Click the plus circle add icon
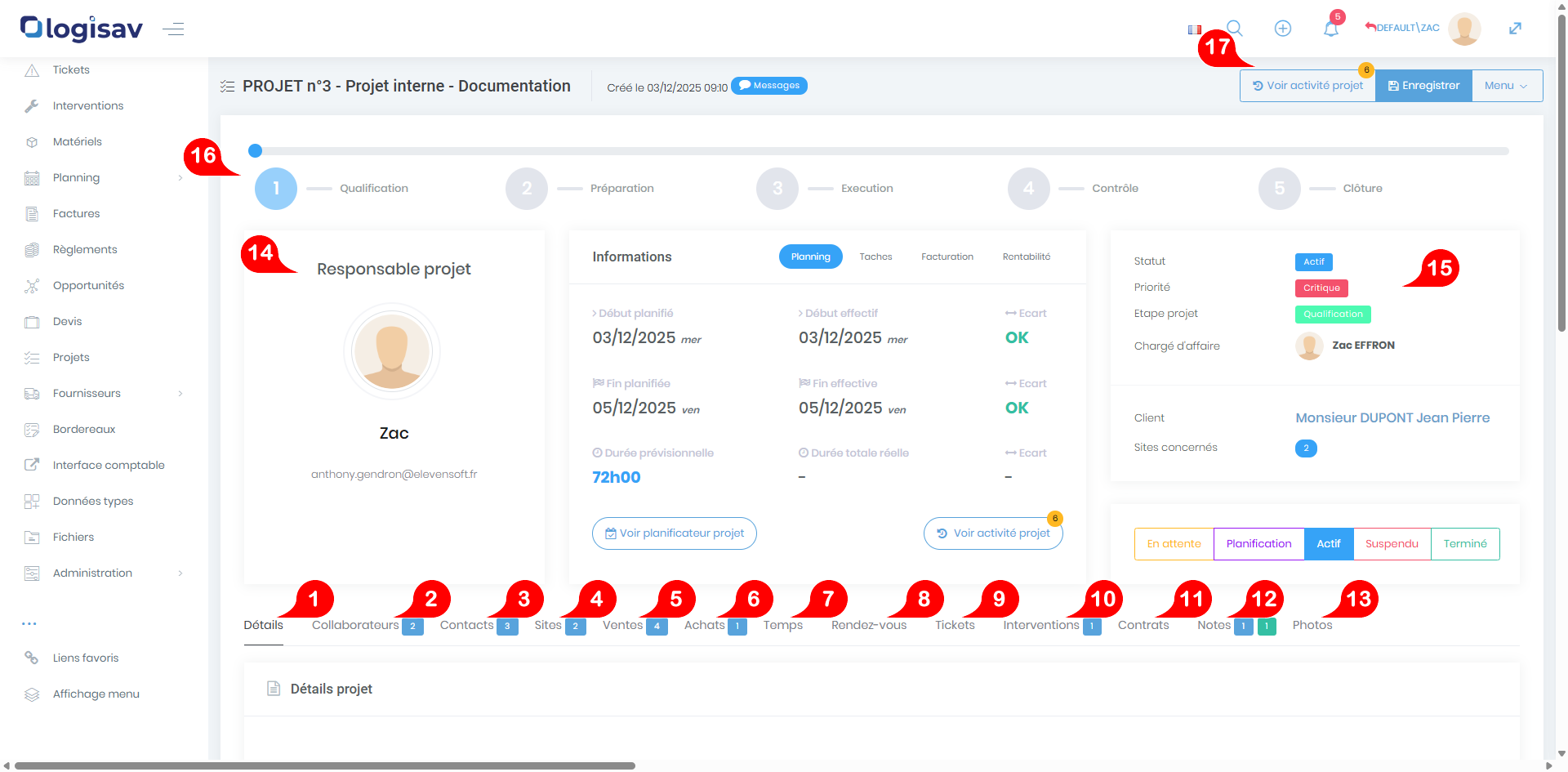 (x=1283, y=29)
